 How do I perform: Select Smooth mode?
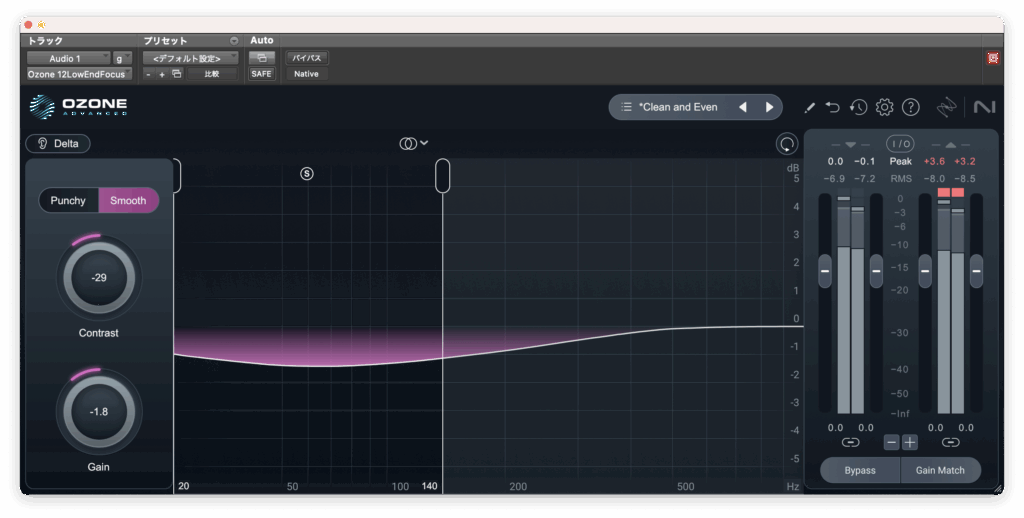pos(128,200)
